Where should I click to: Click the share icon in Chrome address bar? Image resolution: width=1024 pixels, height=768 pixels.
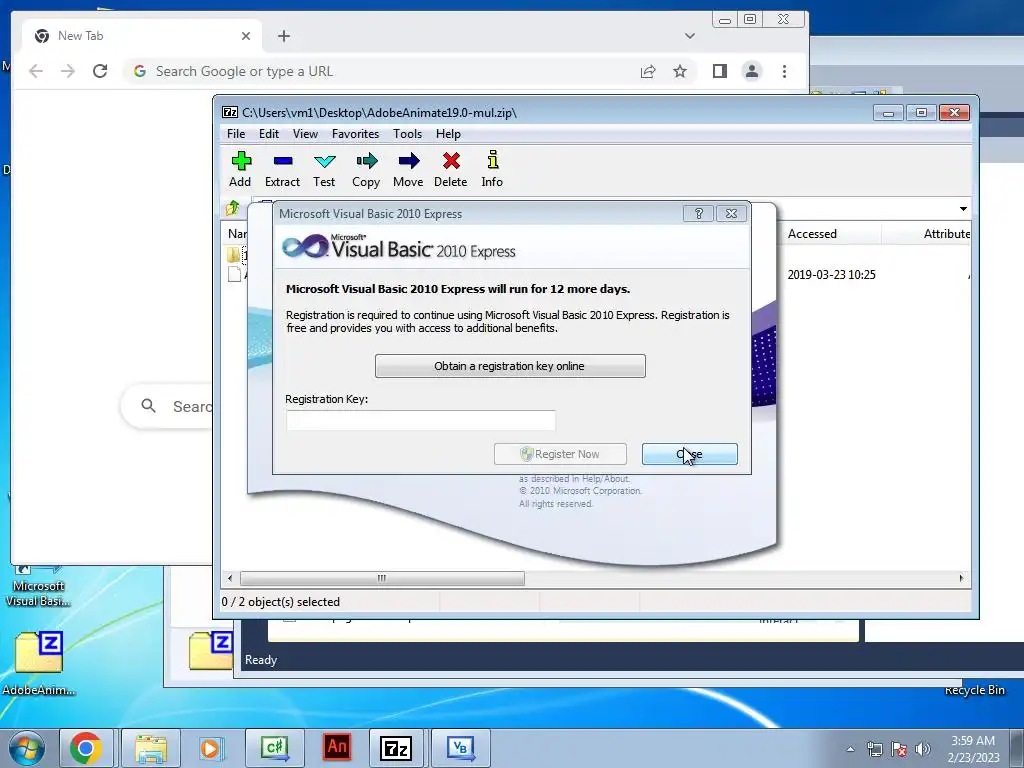(648, 71)
